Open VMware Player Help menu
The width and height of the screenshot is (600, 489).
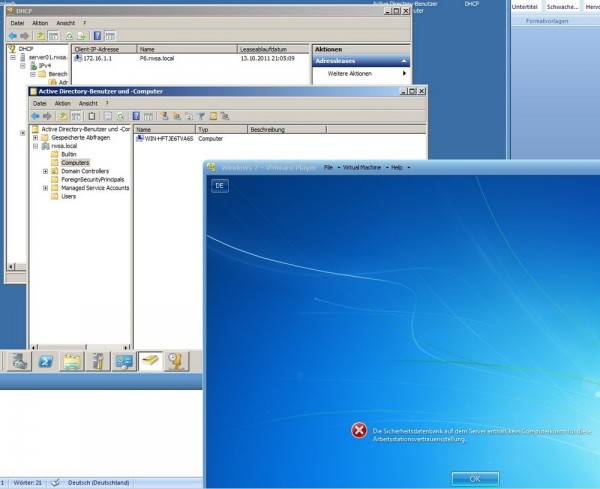[397, 168]
